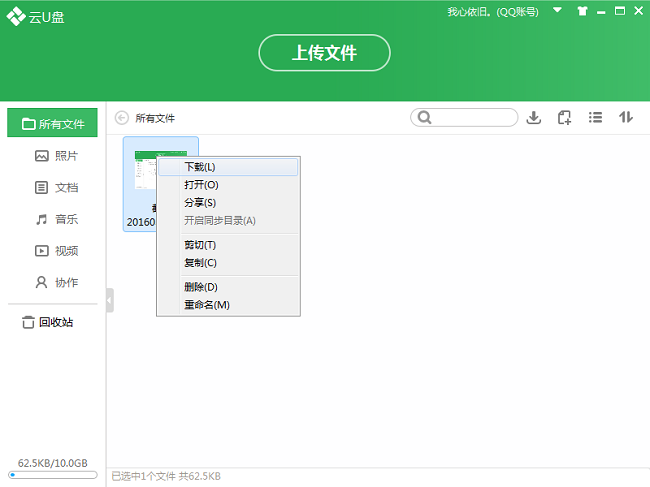Open the 回收站 recycle bin

click(x=47, y=322)
